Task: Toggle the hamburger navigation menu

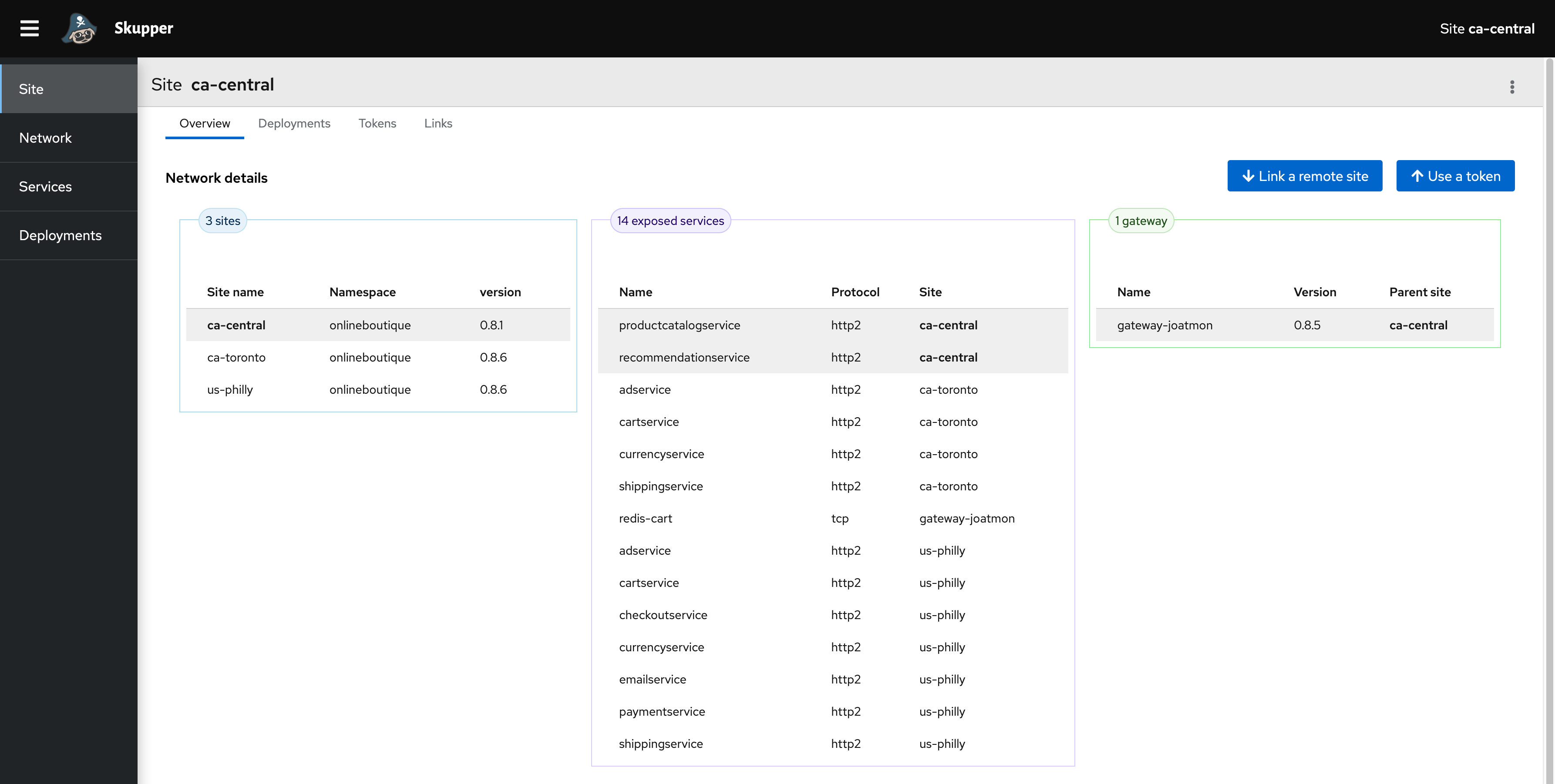Action: click(29, 28)
